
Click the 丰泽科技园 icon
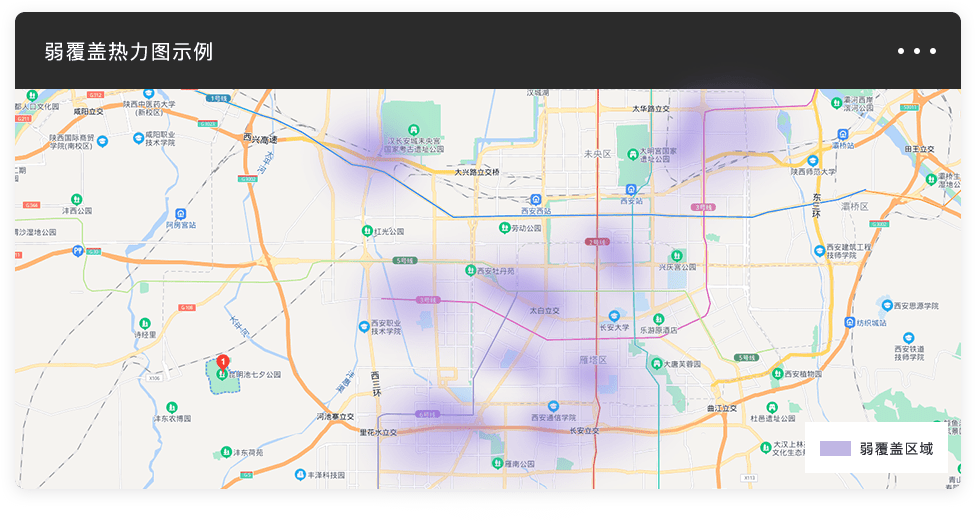click(x=300, y=475)
